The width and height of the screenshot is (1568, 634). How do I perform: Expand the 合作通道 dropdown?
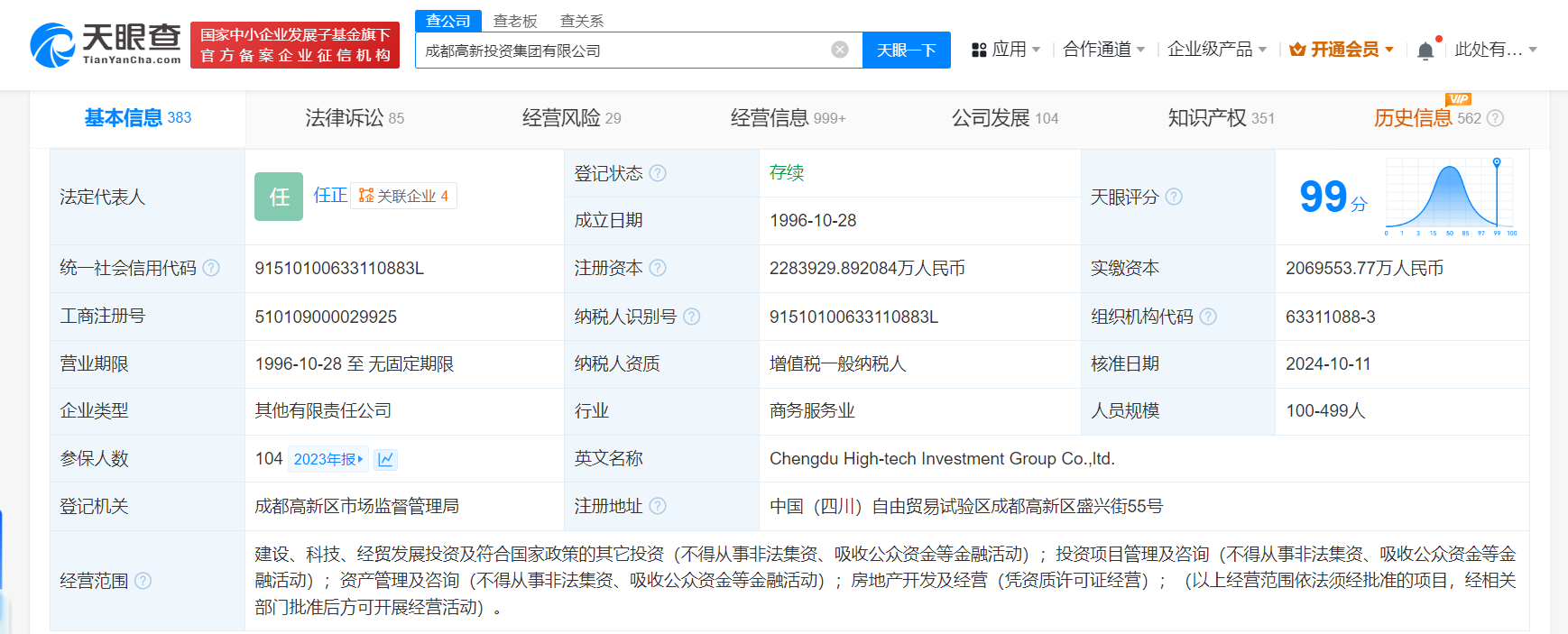point(1140,50)
